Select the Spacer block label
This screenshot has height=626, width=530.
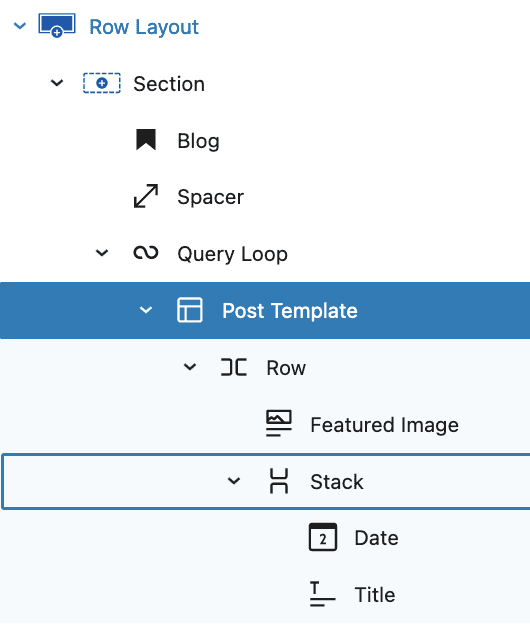(x=210, y=197)
